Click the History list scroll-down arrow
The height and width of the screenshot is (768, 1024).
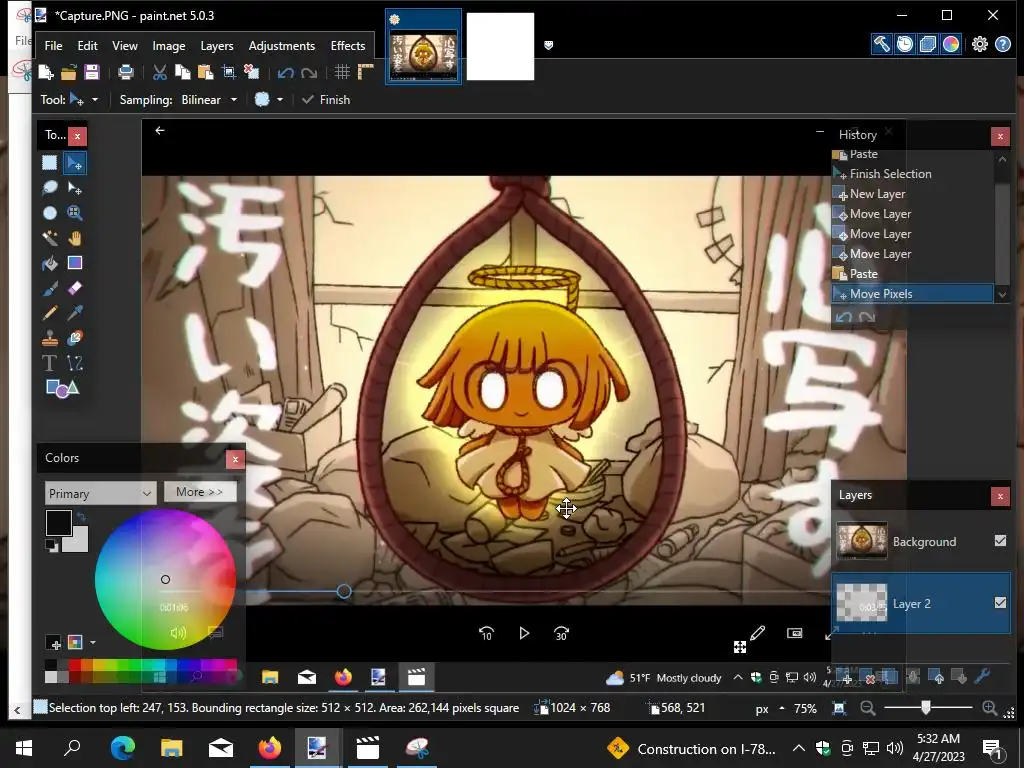1002,295
